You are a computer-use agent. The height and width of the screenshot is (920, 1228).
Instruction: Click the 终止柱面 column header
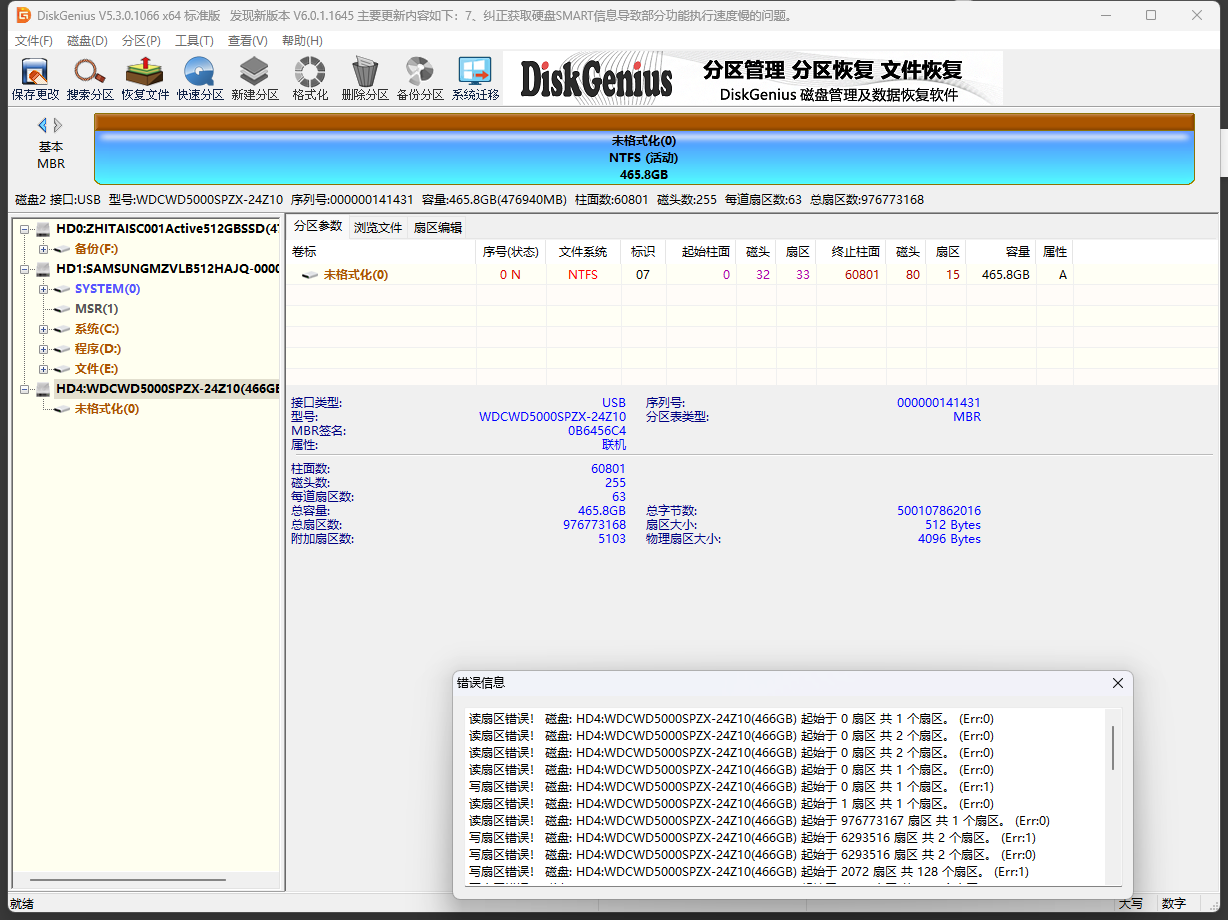(x=851, y=251)
